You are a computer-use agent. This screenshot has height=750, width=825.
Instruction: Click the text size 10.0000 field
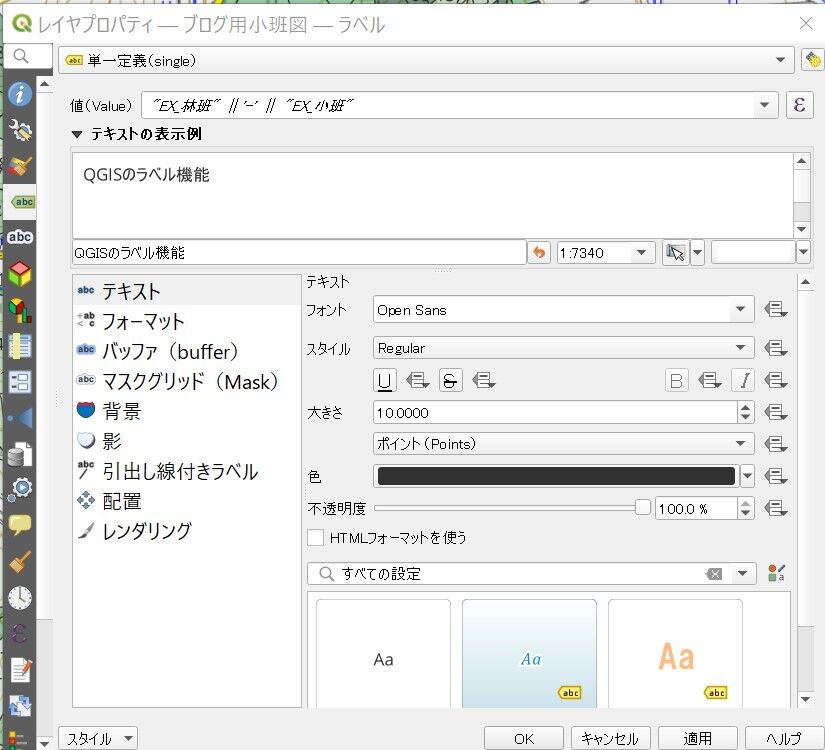click(555, 412)
